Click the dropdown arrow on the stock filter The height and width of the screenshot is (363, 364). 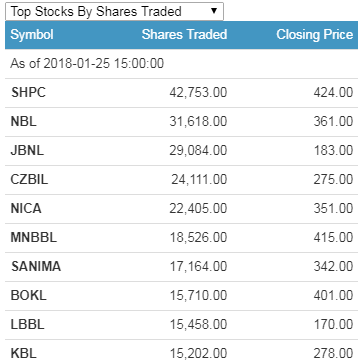[x=214, y=11]
